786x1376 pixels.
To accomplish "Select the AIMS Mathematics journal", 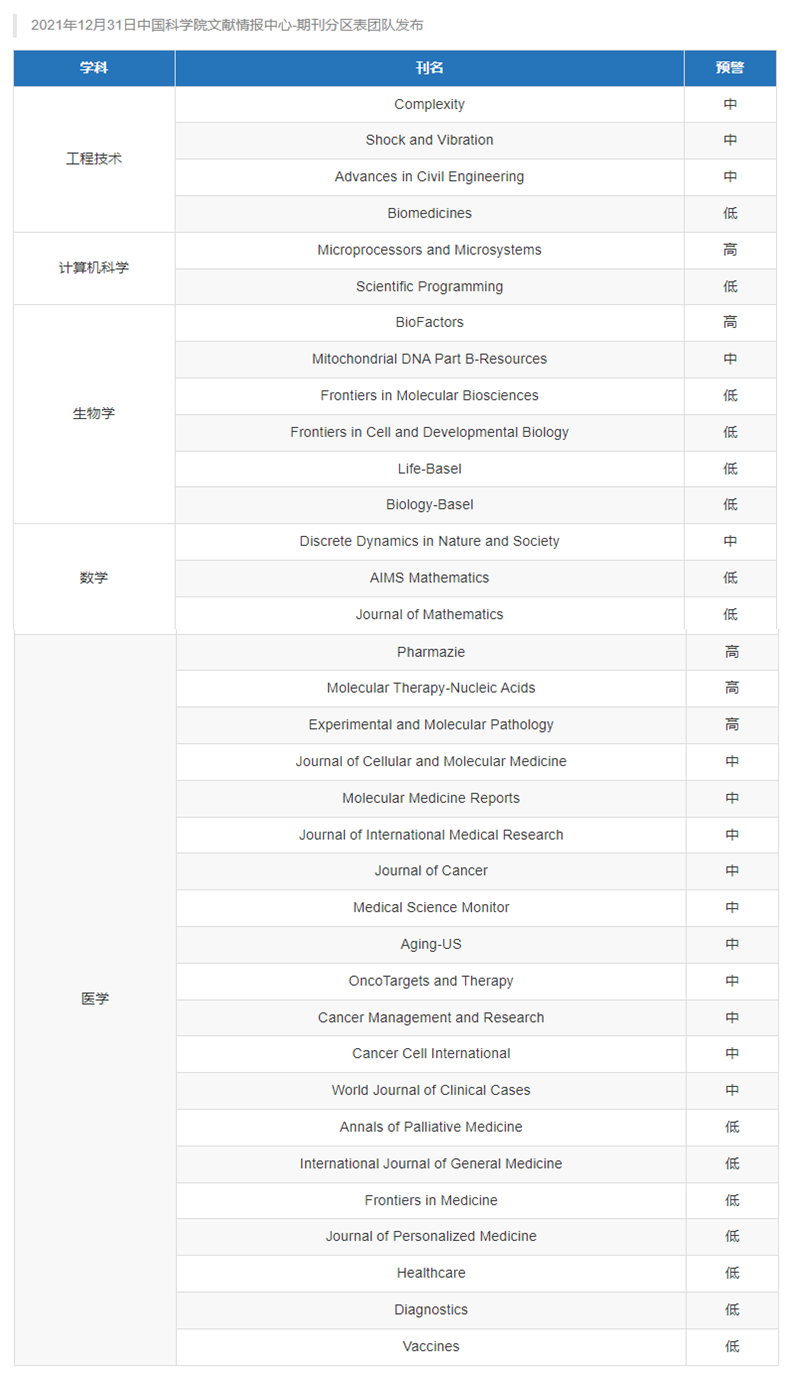I will pyautogui.click(x=429, y=578).
